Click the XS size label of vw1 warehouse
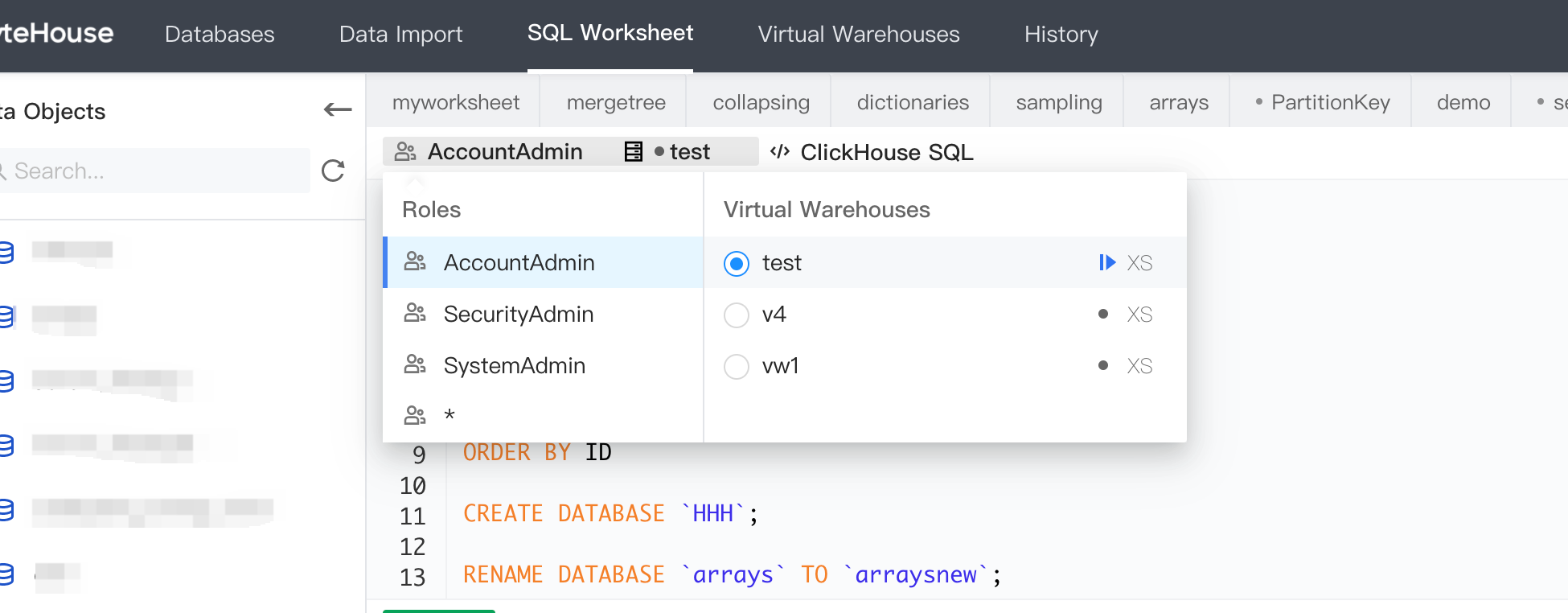 pos(1139,366)
